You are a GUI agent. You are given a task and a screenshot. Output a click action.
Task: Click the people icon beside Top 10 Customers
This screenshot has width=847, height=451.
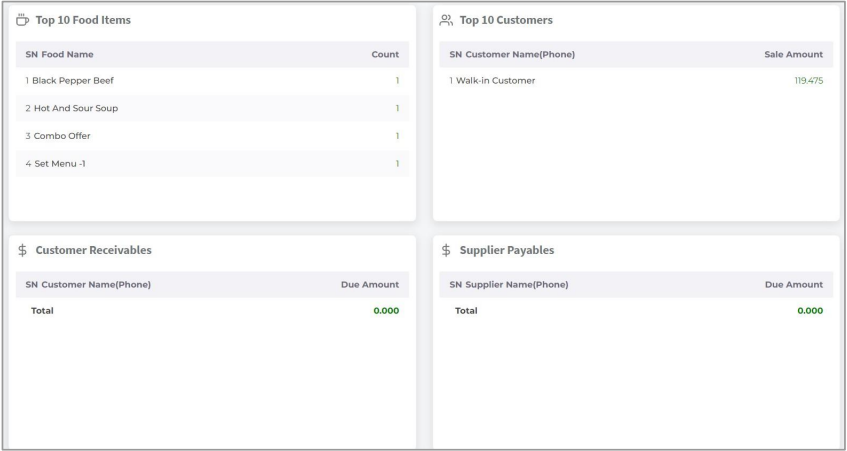tap(446, 20)
